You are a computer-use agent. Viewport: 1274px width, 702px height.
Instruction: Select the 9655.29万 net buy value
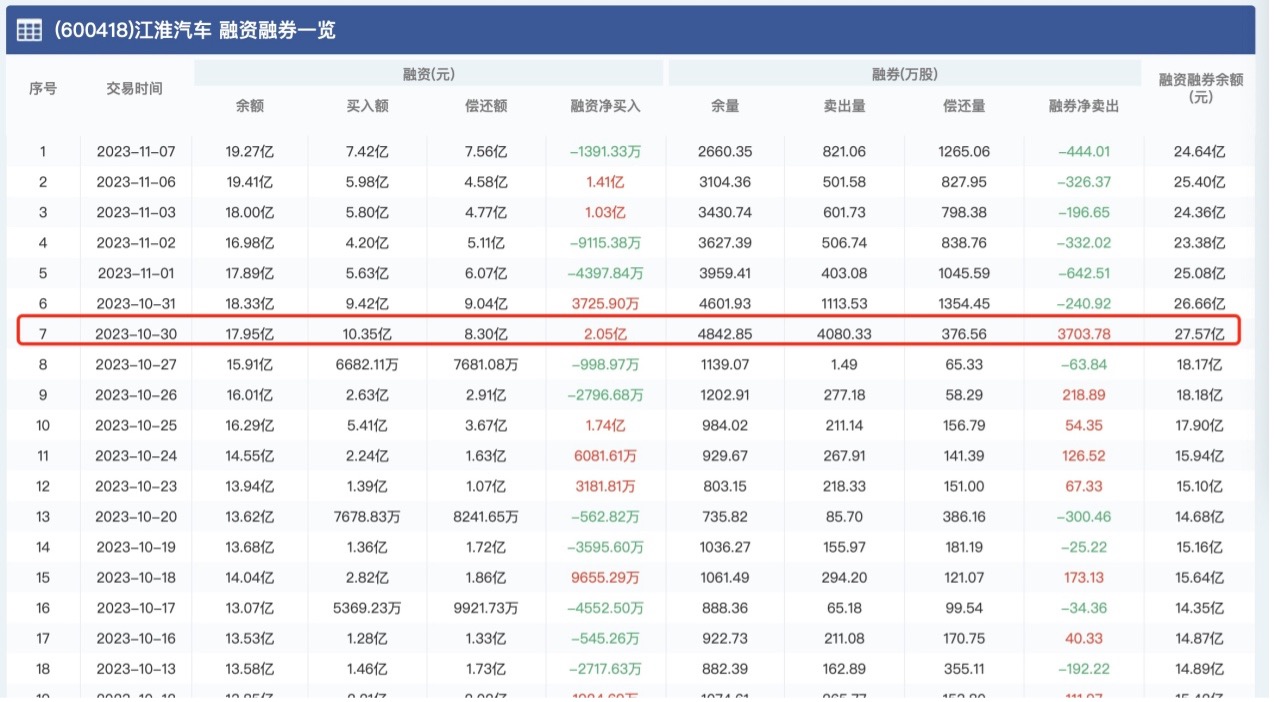(x=605, y=577)
